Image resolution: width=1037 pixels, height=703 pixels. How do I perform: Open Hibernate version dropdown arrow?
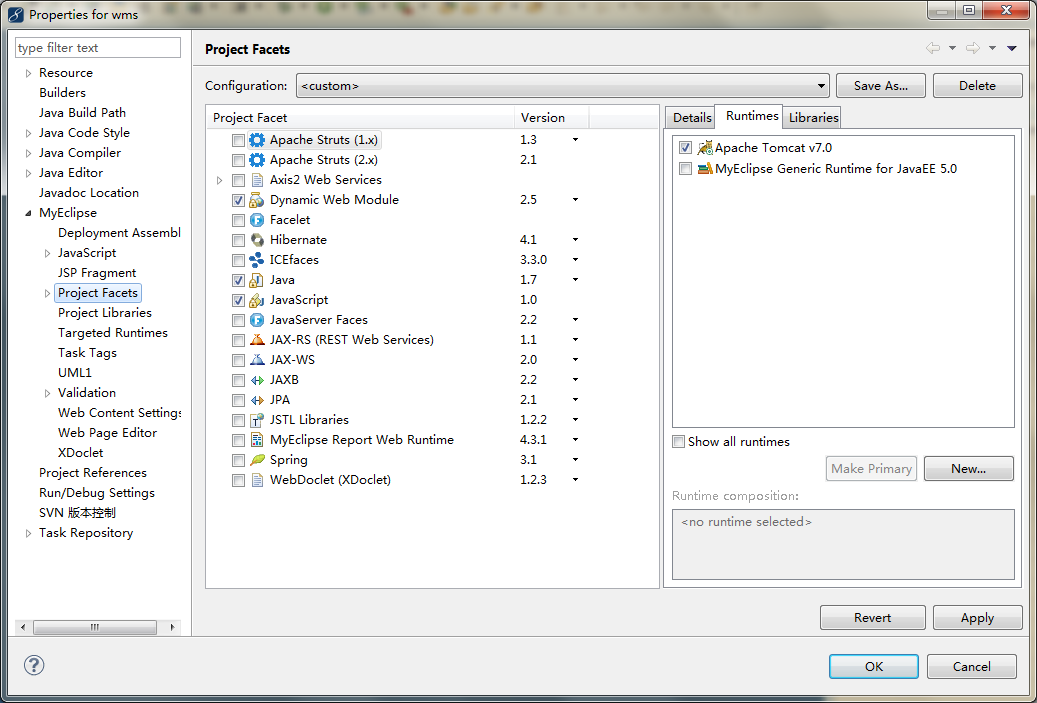[x=575, y=240]
